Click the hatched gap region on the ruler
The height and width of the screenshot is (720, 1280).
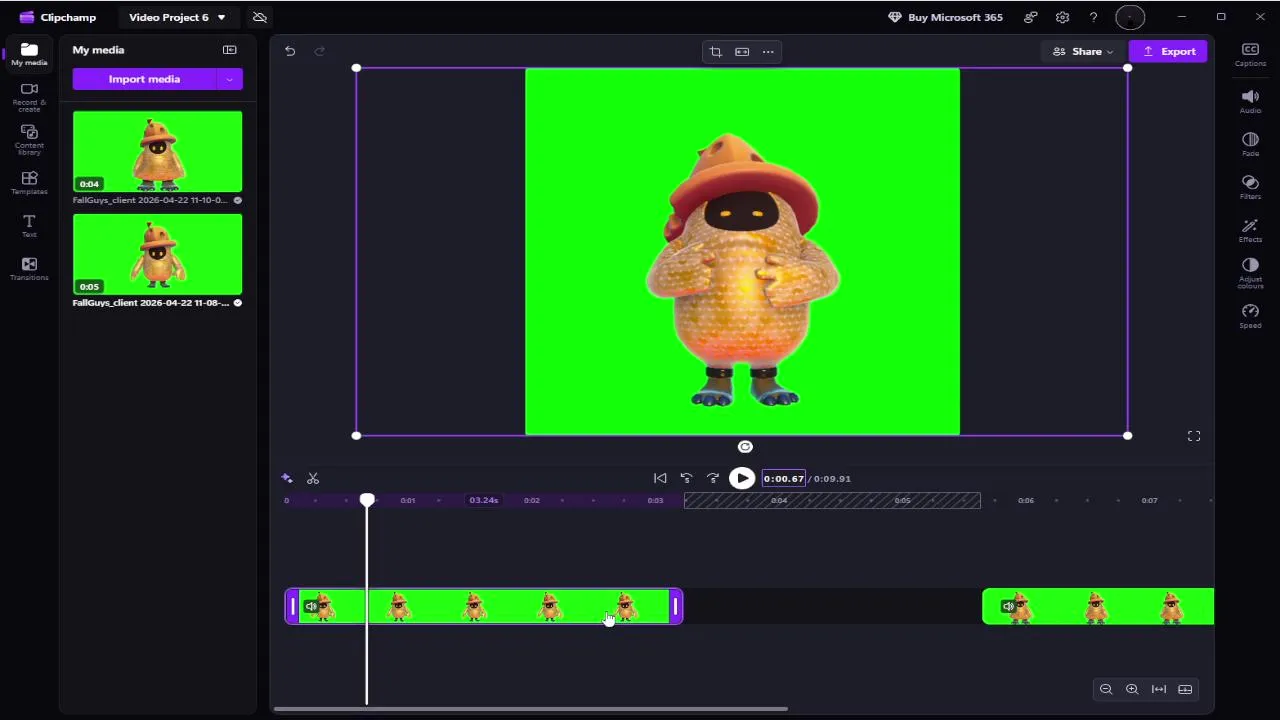tap(832, 500)
